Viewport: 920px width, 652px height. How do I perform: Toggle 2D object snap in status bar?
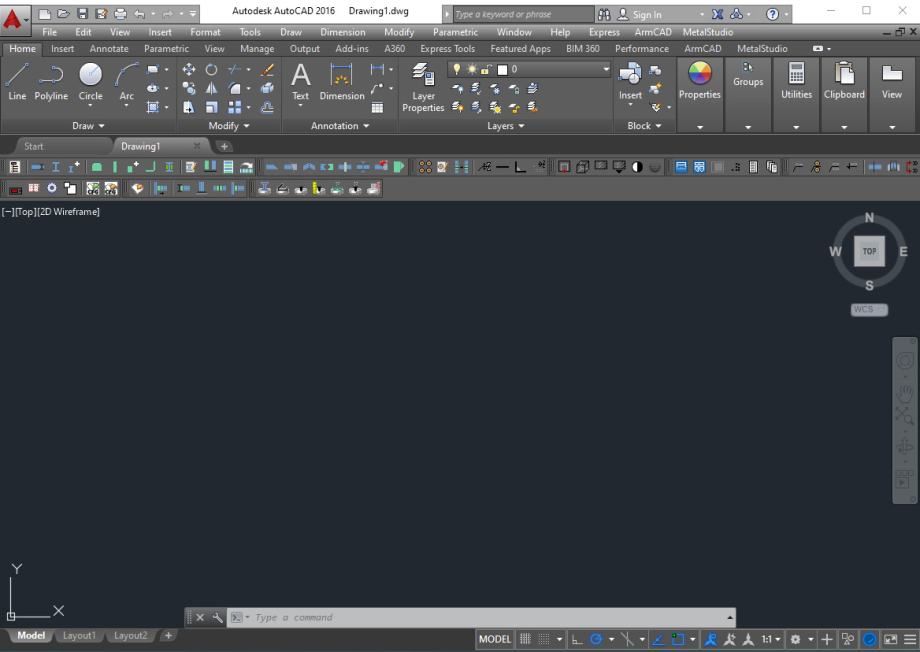coord(678,639)
